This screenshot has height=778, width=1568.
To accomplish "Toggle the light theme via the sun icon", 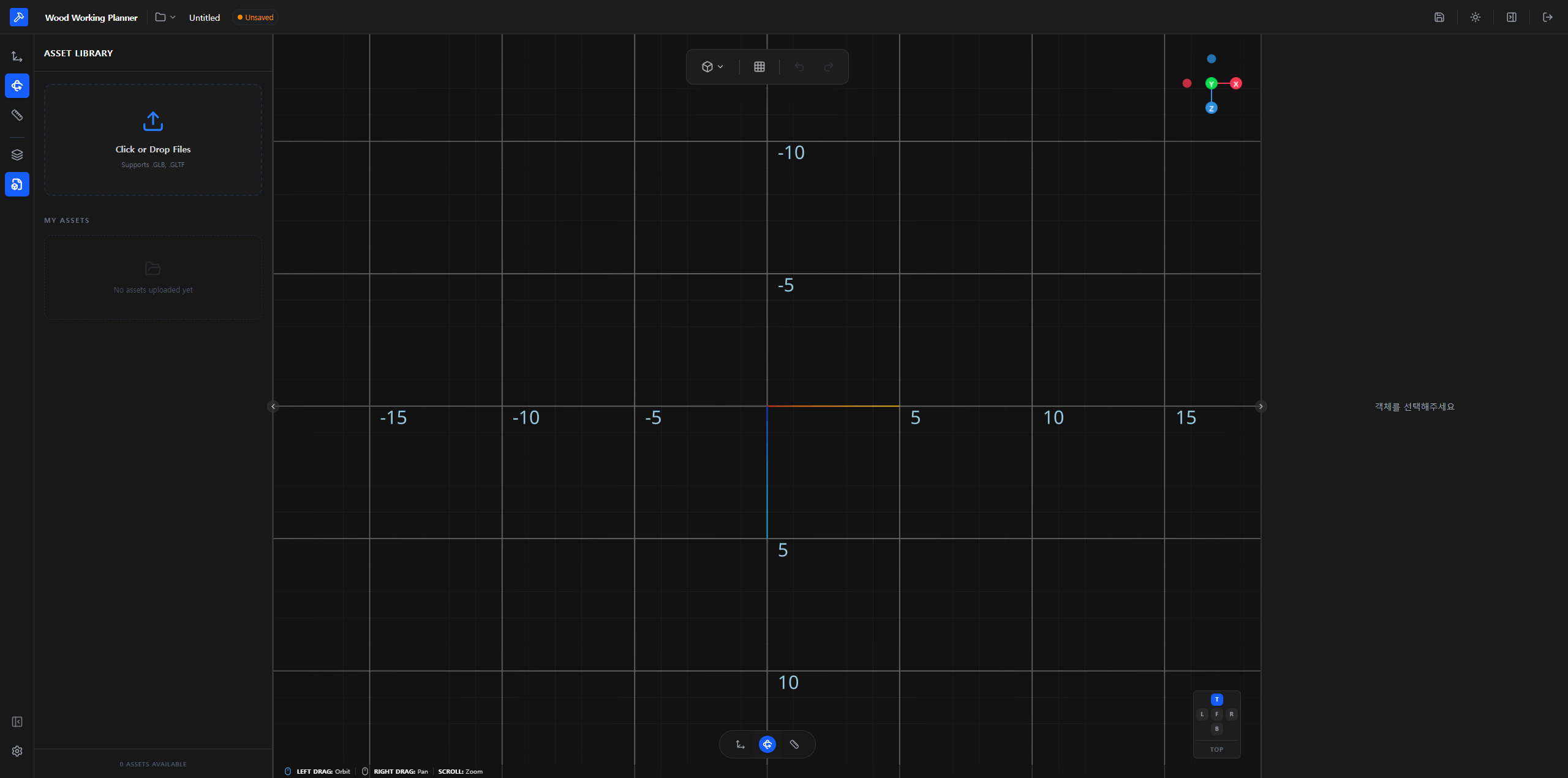I will 1475,17.
